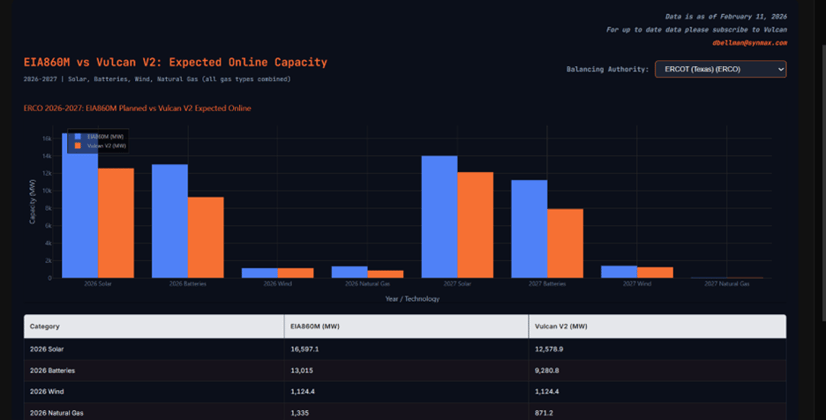The height and width of the screenshot is (420, 826).
Task: Click the blue 2027 Solar bar
Action: pyautogui.click(x=439, y=216)
